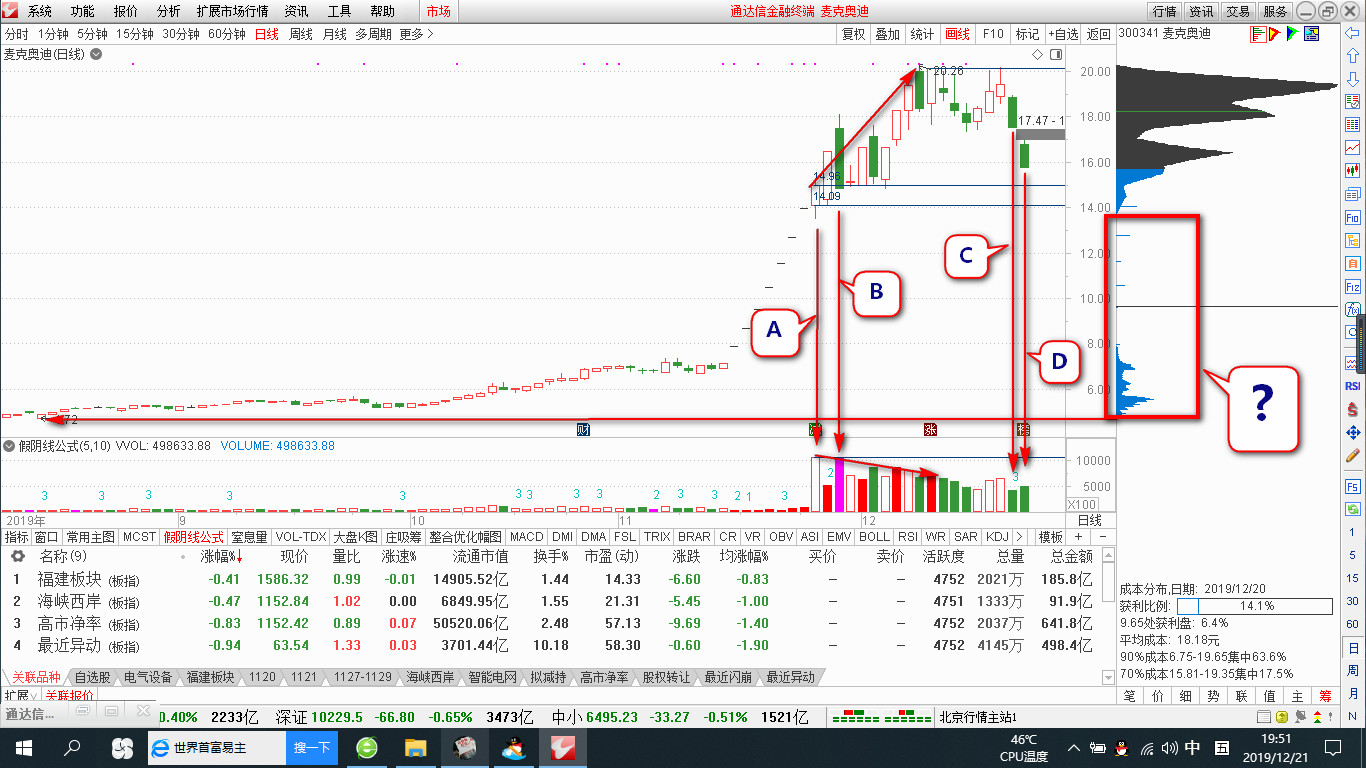Open the QQ penguin taskbar icon
Screen dimensions: 1366x768
click(513, 747)
